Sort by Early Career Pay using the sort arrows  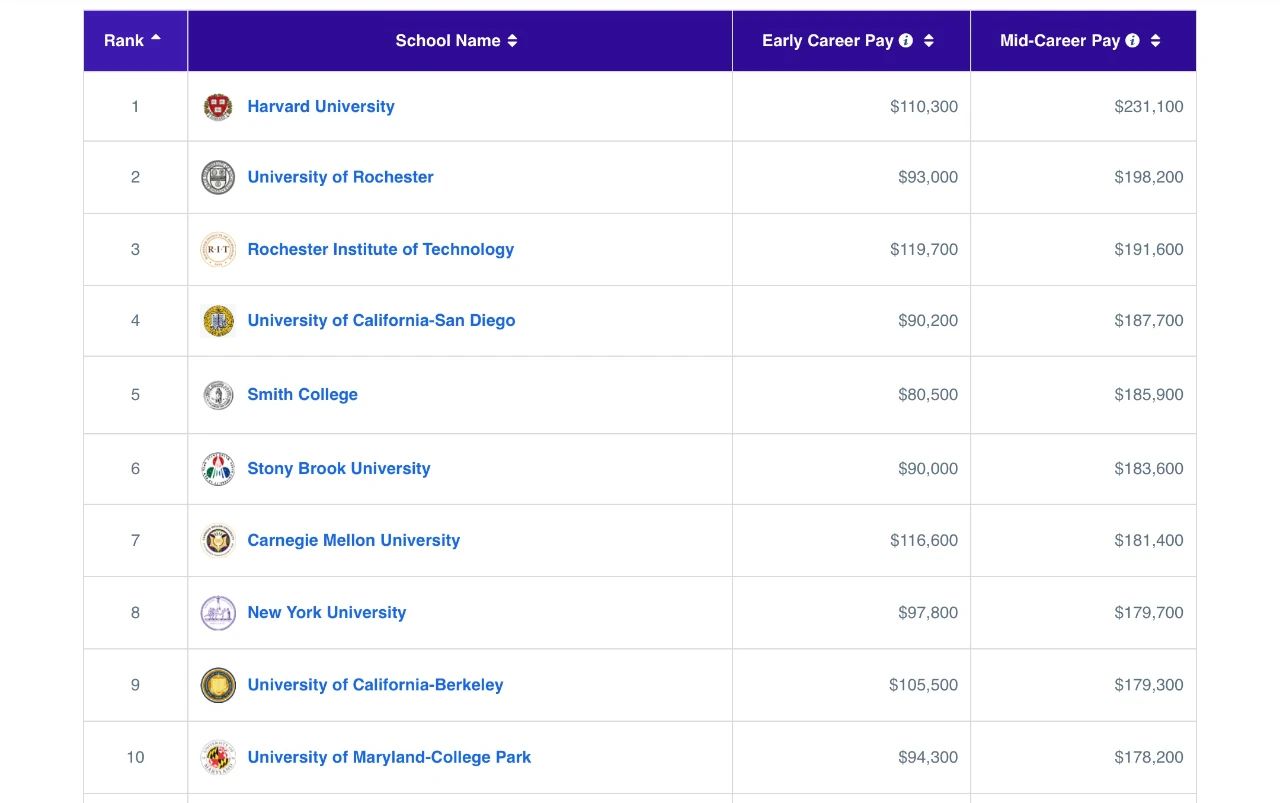coord(929,41)
